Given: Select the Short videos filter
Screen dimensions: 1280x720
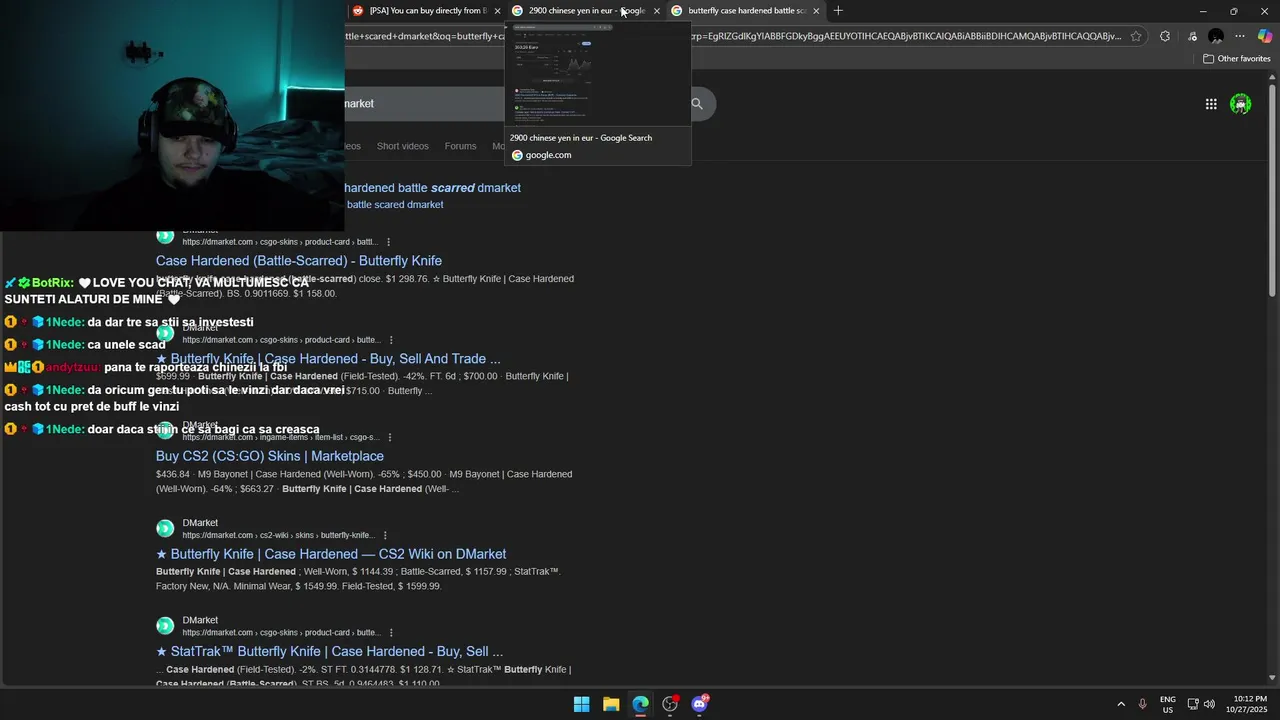Looking at the screenshot, I should click(402, 146).
